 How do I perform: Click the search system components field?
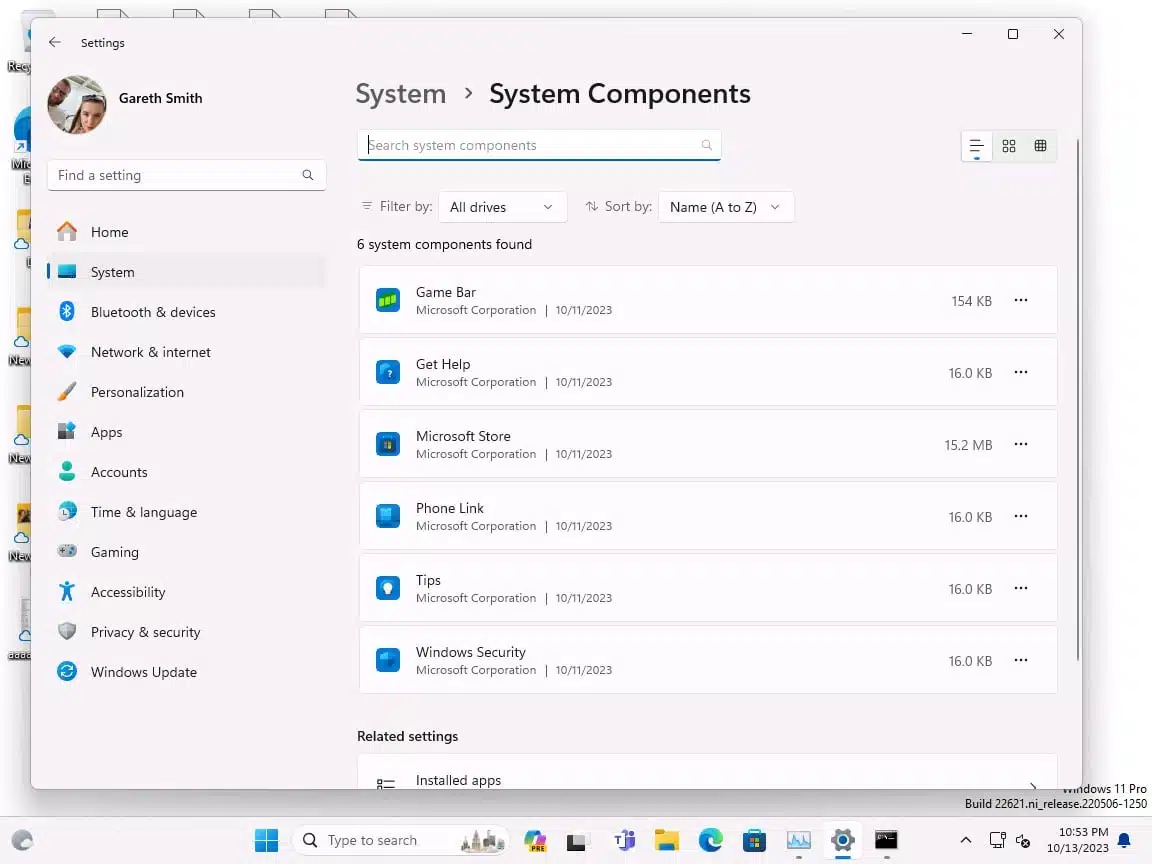point(539,145)
